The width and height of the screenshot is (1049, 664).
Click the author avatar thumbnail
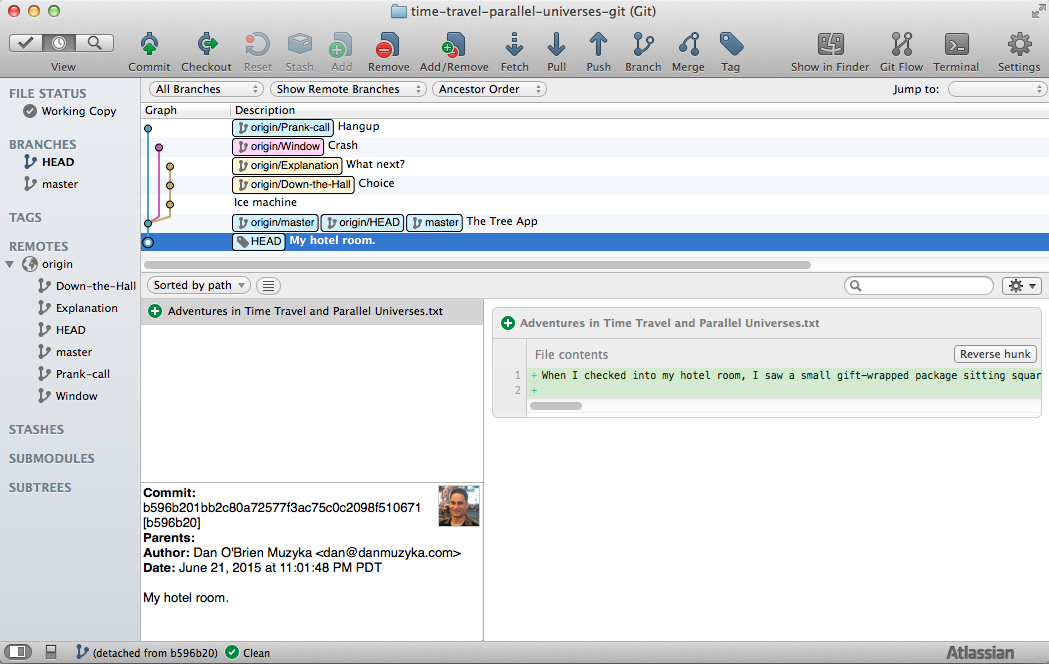coord(459,506)
